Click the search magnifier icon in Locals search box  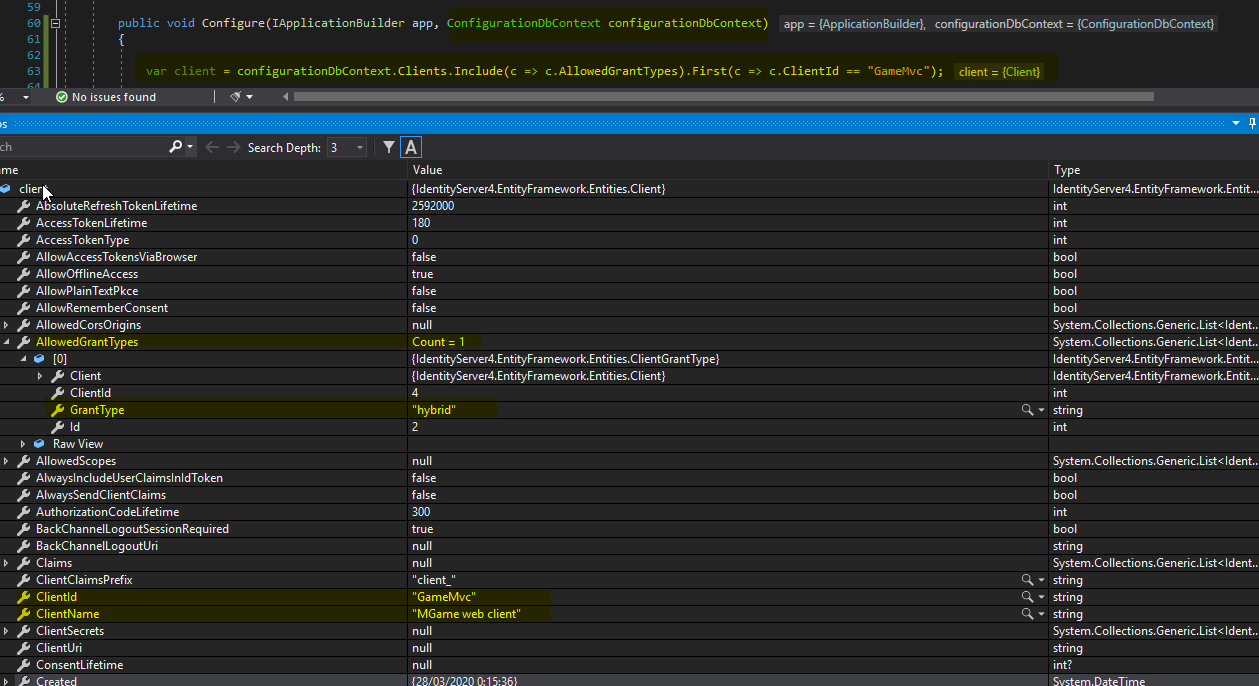tap(175, 146)
